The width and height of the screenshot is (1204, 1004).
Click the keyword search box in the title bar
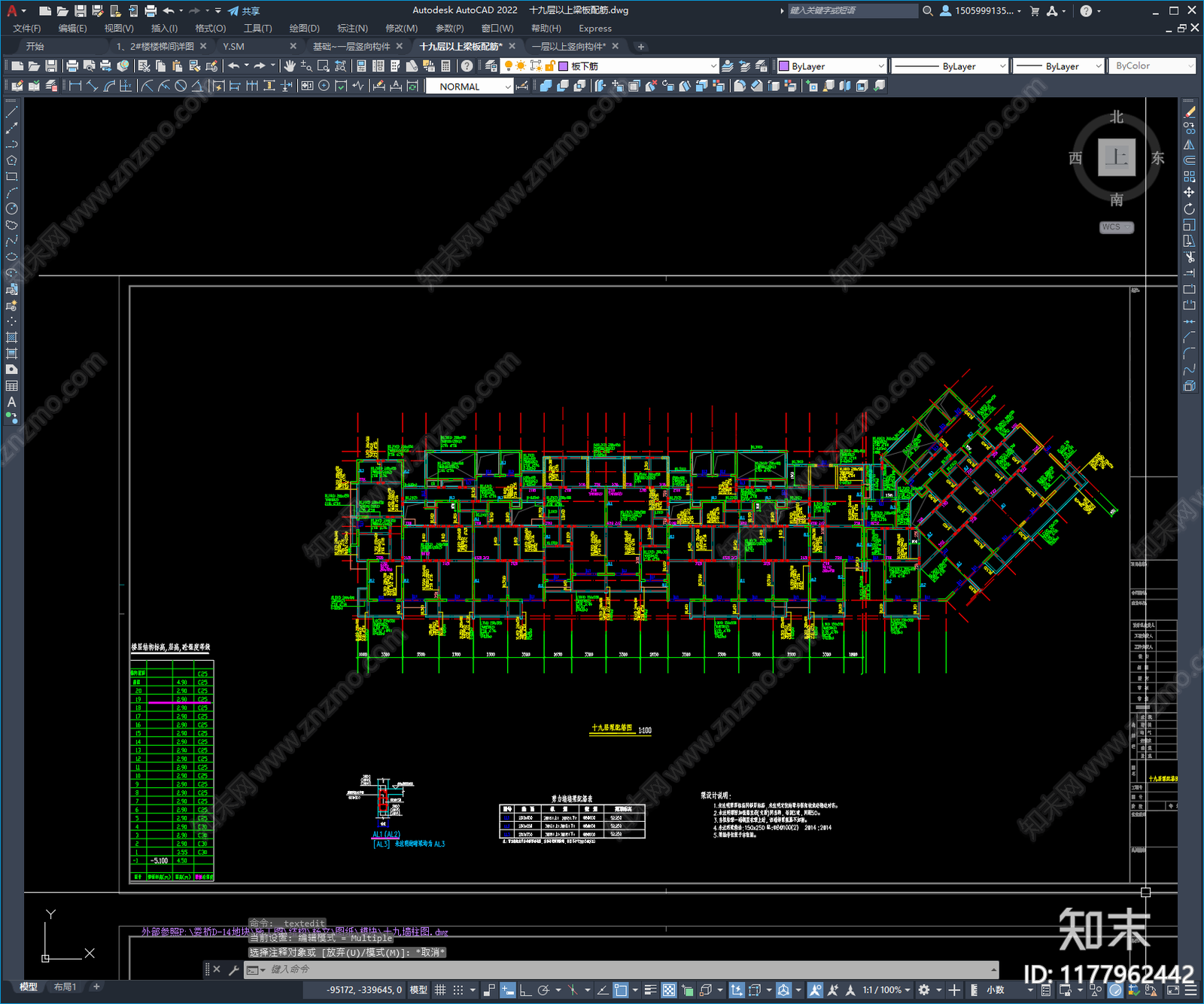tap(852, 11)
